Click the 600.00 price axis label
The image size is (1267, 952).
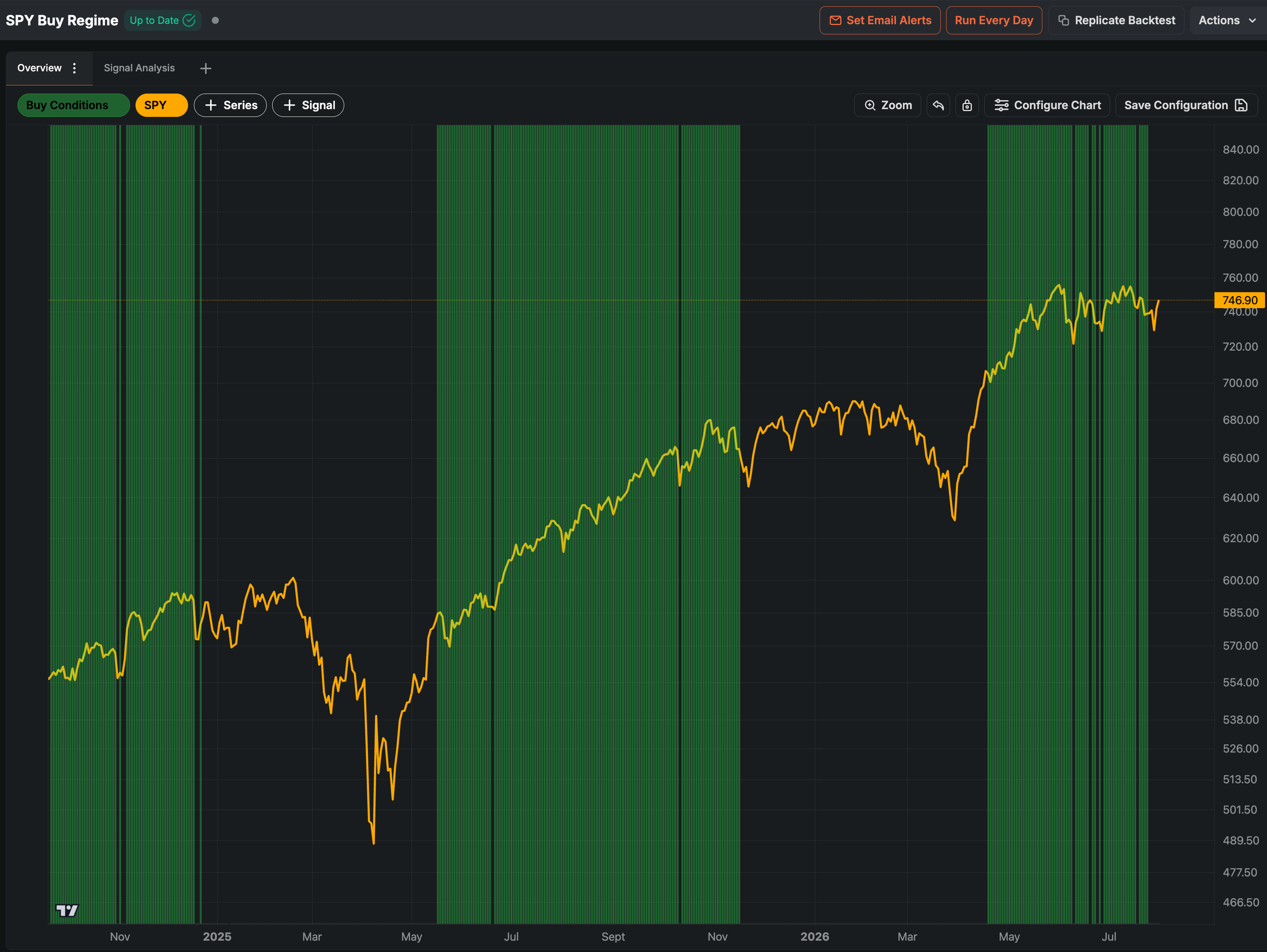[x=1241, y=580]
